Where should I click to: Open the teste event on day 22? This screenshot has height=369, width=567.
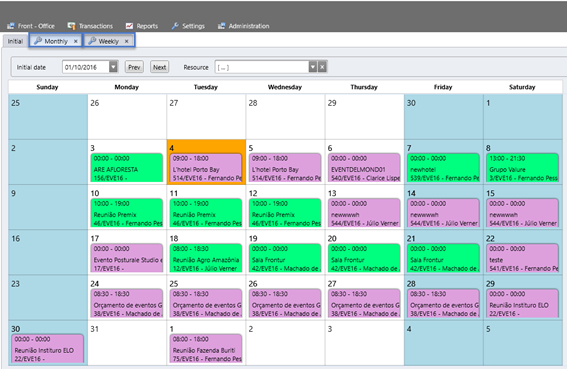[523, 258]
